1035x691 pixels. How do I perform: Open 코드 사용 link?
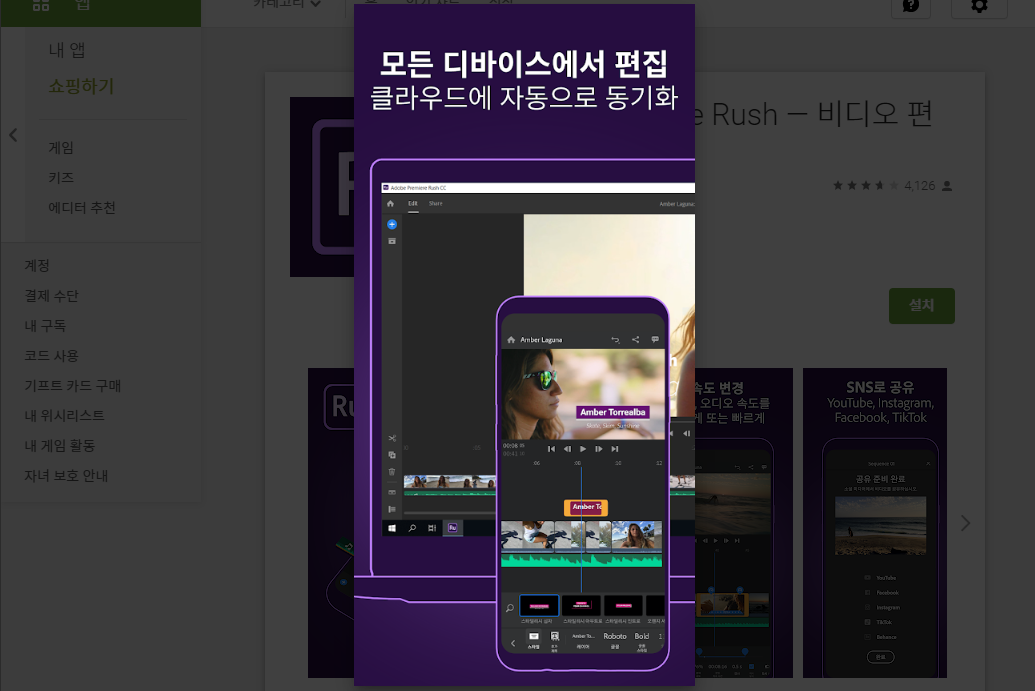[x=51, y=356]
